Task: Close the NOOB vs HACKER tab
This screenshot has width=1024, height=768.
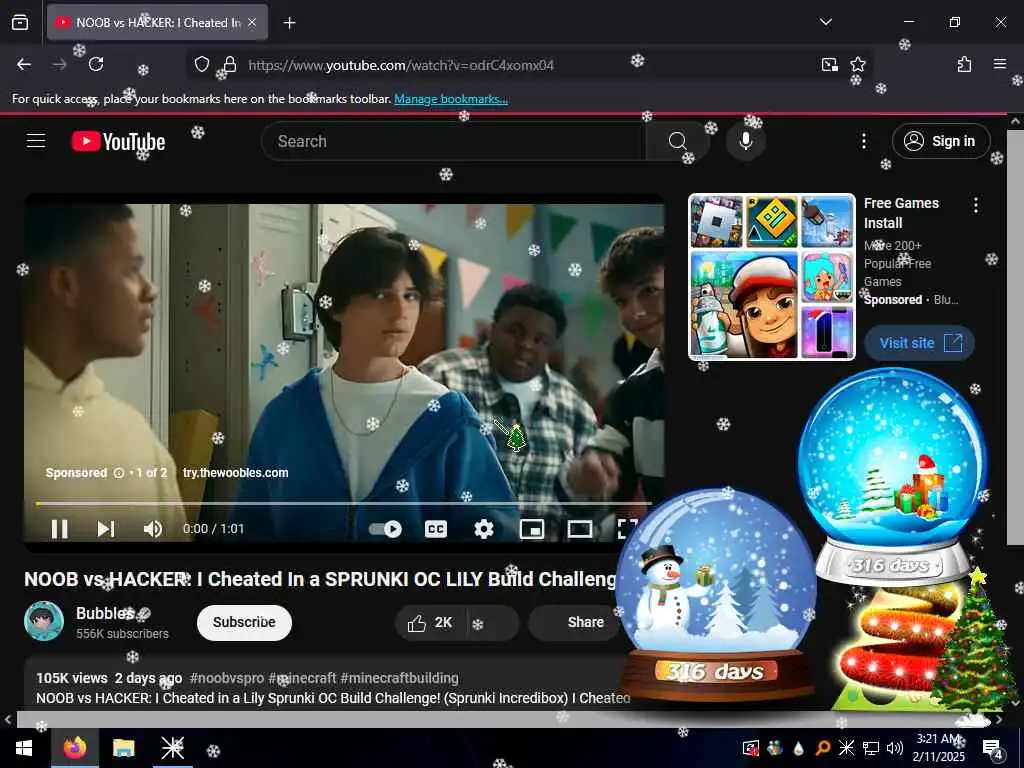Action: (252, 23)
